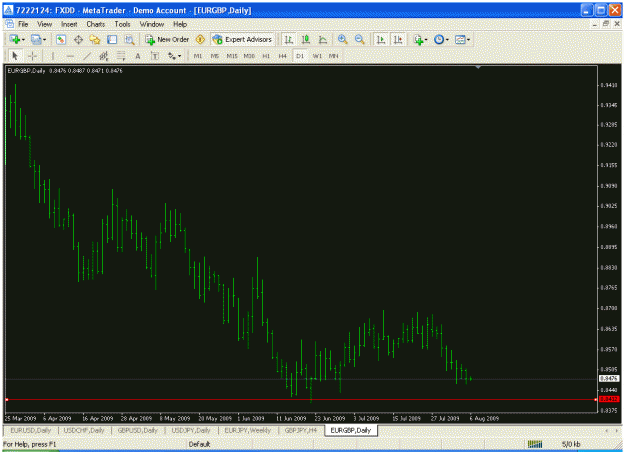Screen dimensions: 625x452
Task: Open the Charts menu
Action: click(x=96, y=24)
